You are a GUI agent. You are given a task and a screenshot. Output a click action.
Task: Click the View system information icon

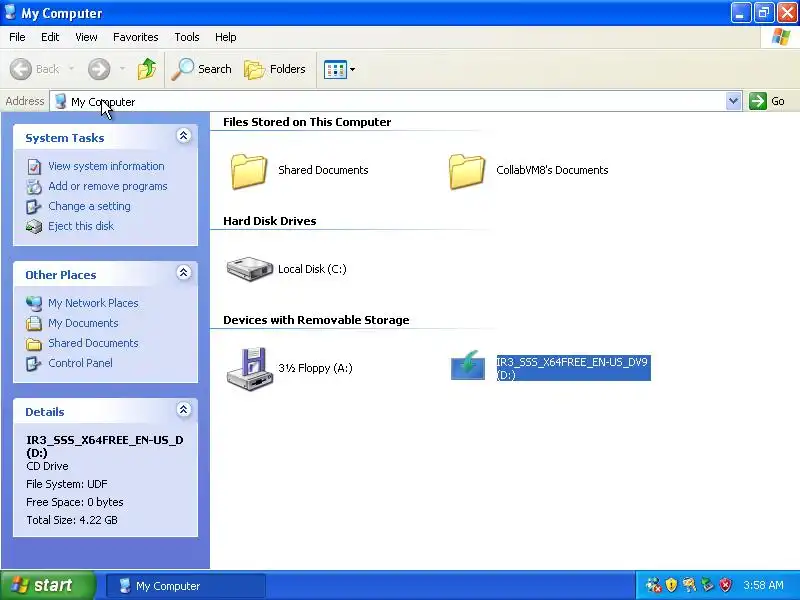point(34,167)
